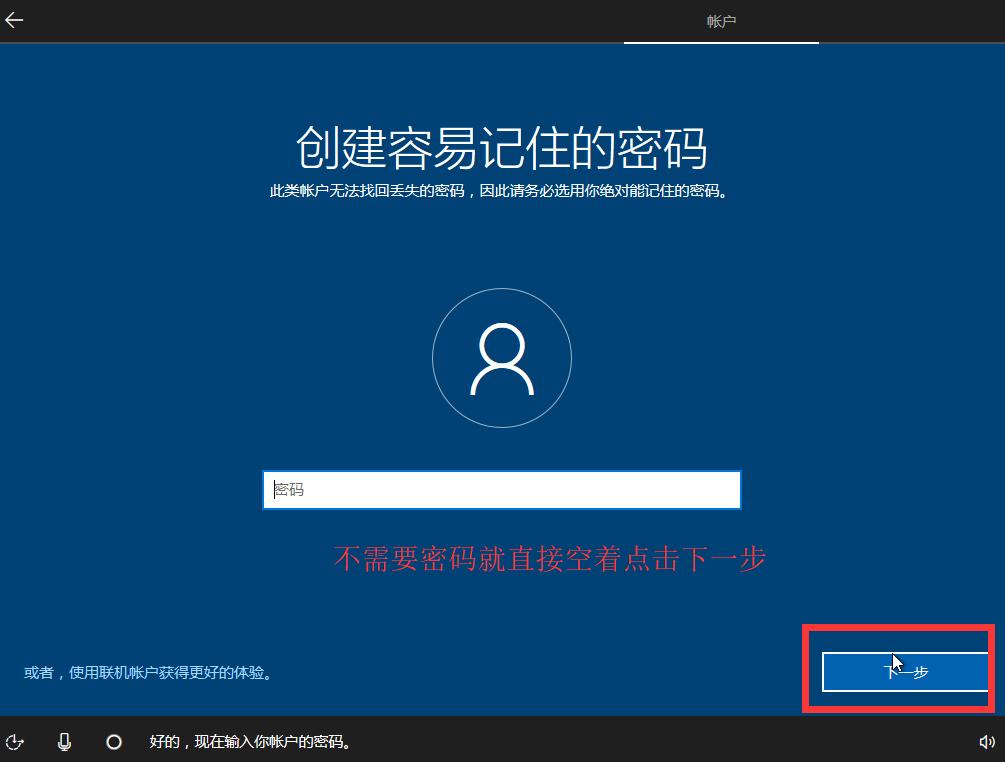Click inside the 密码 input field
This screenshot has width=1005, height=762.
point(501,490)
